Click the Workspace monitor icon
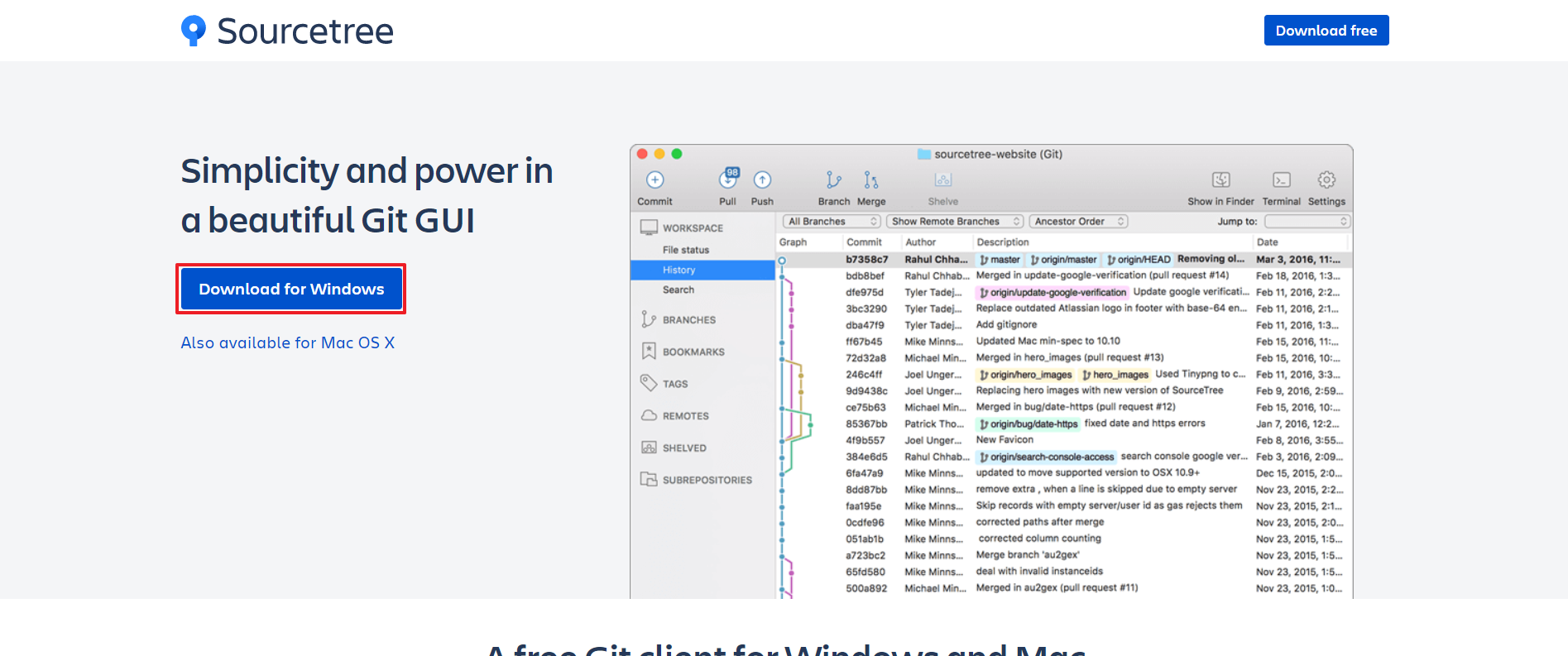Image resolution: width=1568 pixels, height=656 pixels. (x=650, y=227)
